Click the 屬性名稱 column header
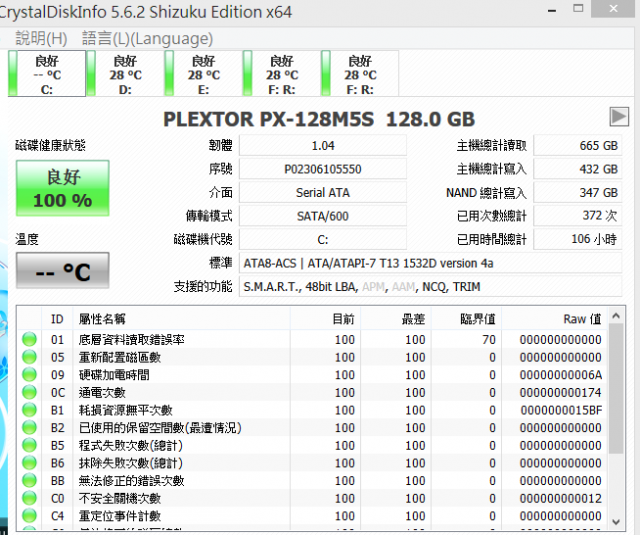Image resolution: width=640 pixels, height=535 pixels. (x=182, y=319)
